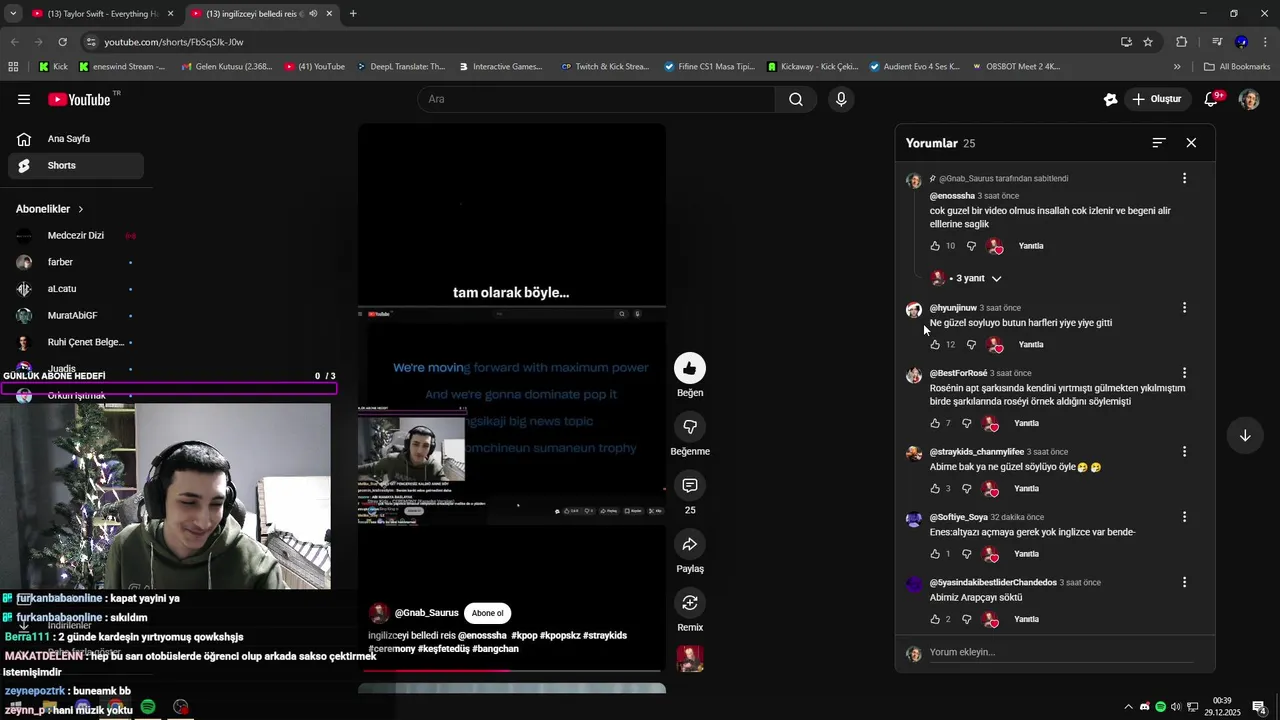Click the search magnifier button

(x=796, y=99)
